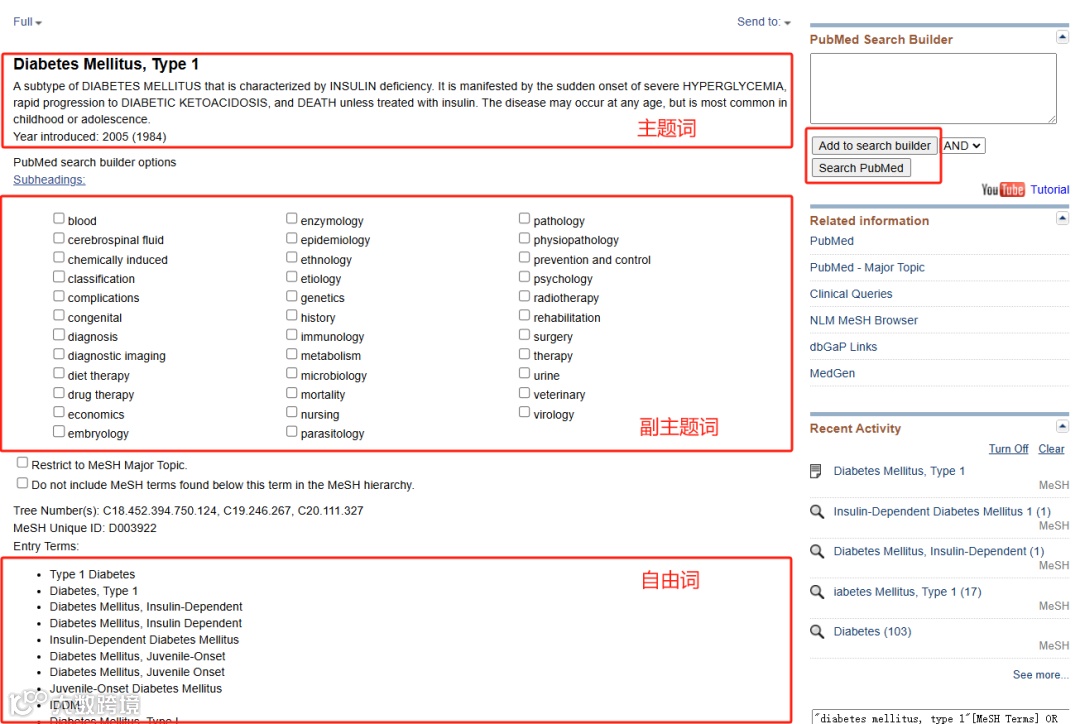Check the therapy subheading

(x=524, y=353)
